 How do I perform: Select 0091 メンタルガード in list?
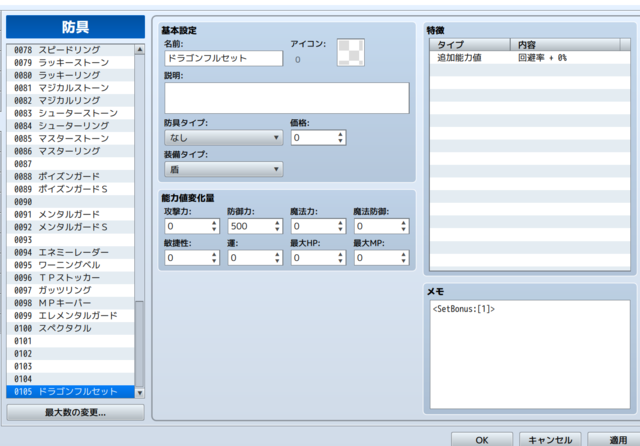(70, 214)
